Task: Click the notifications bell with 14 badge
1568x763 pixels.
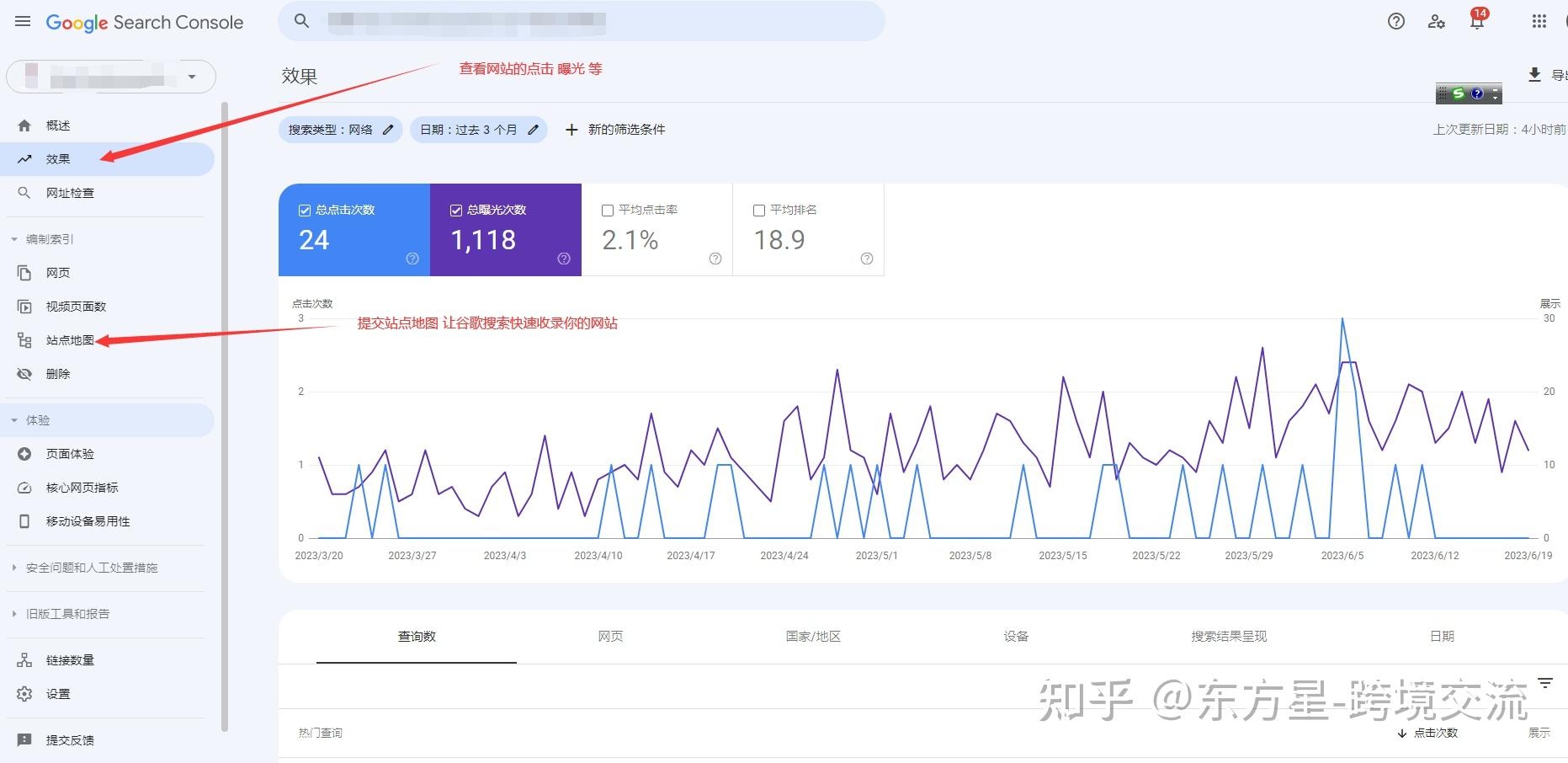Action: click(x=1475, y=21)
